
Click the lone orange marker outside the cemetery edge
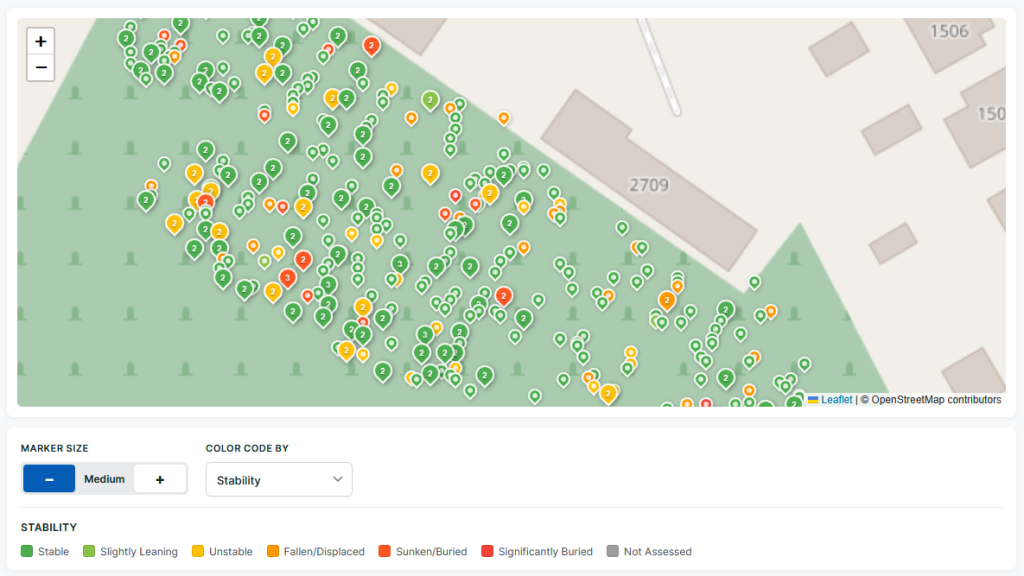(504, 119)
